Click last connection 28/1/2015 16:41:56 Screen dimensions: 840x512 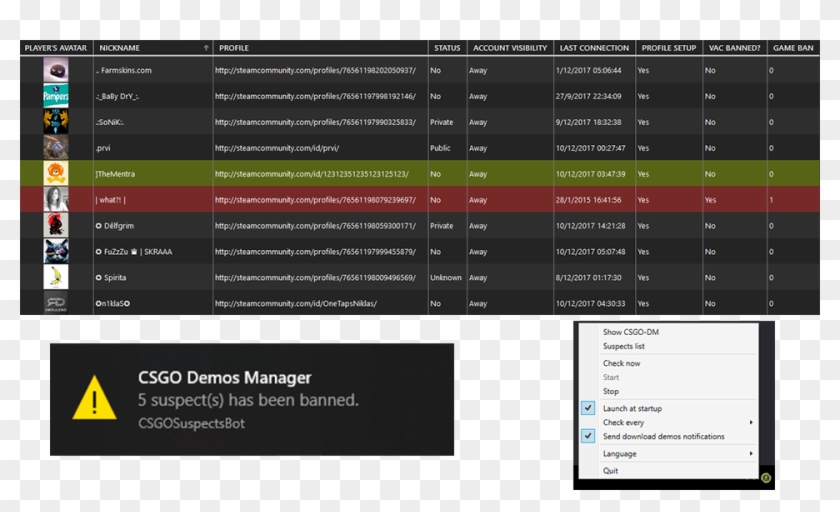(588, 200)
